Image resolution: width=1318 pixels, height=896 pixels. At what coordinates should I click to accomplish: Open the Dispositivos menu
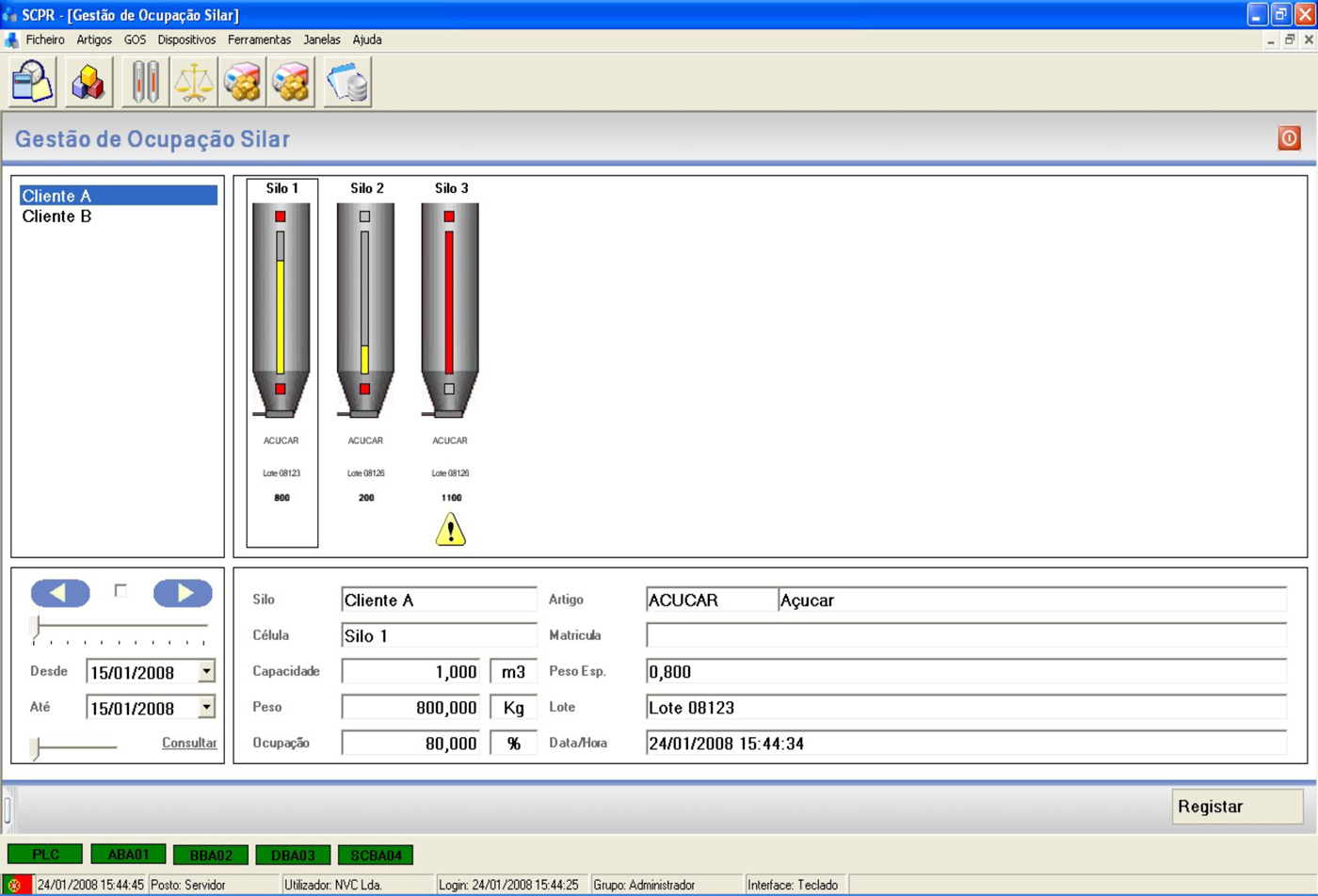tap(186, 40)
